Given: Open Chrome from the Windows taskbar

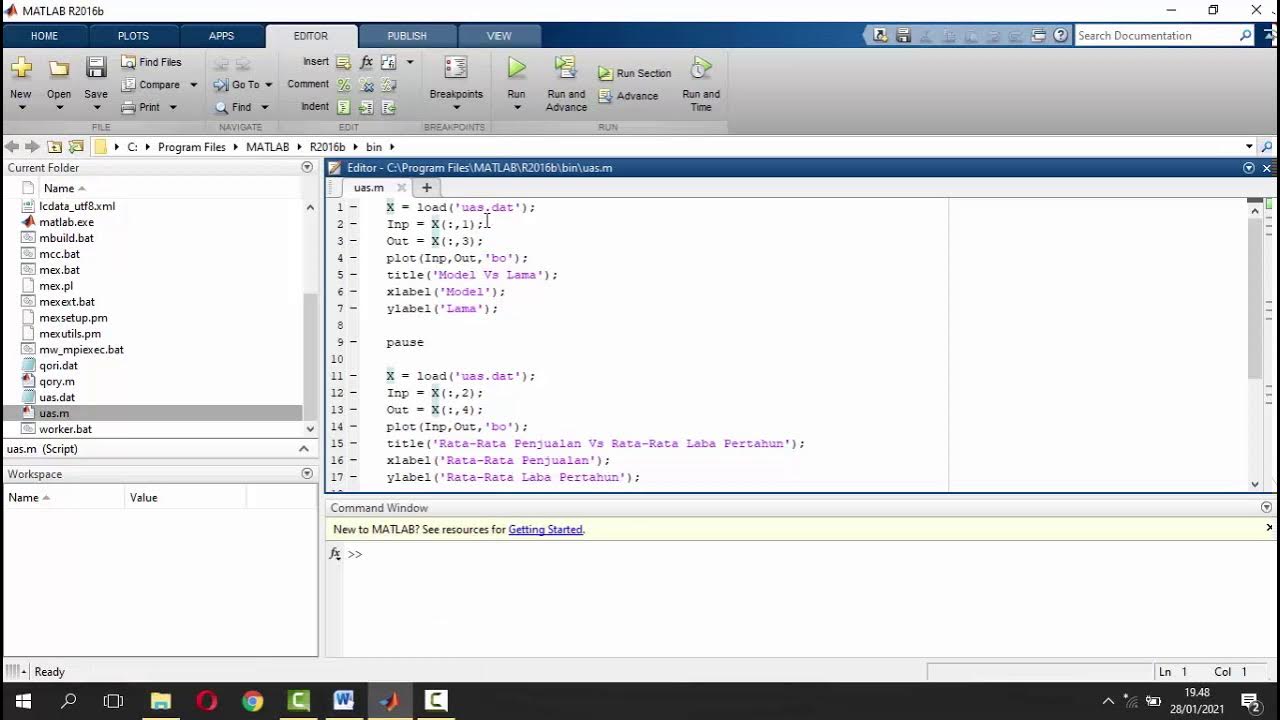Looking at the screenshot, I should [x=252, y=701].
